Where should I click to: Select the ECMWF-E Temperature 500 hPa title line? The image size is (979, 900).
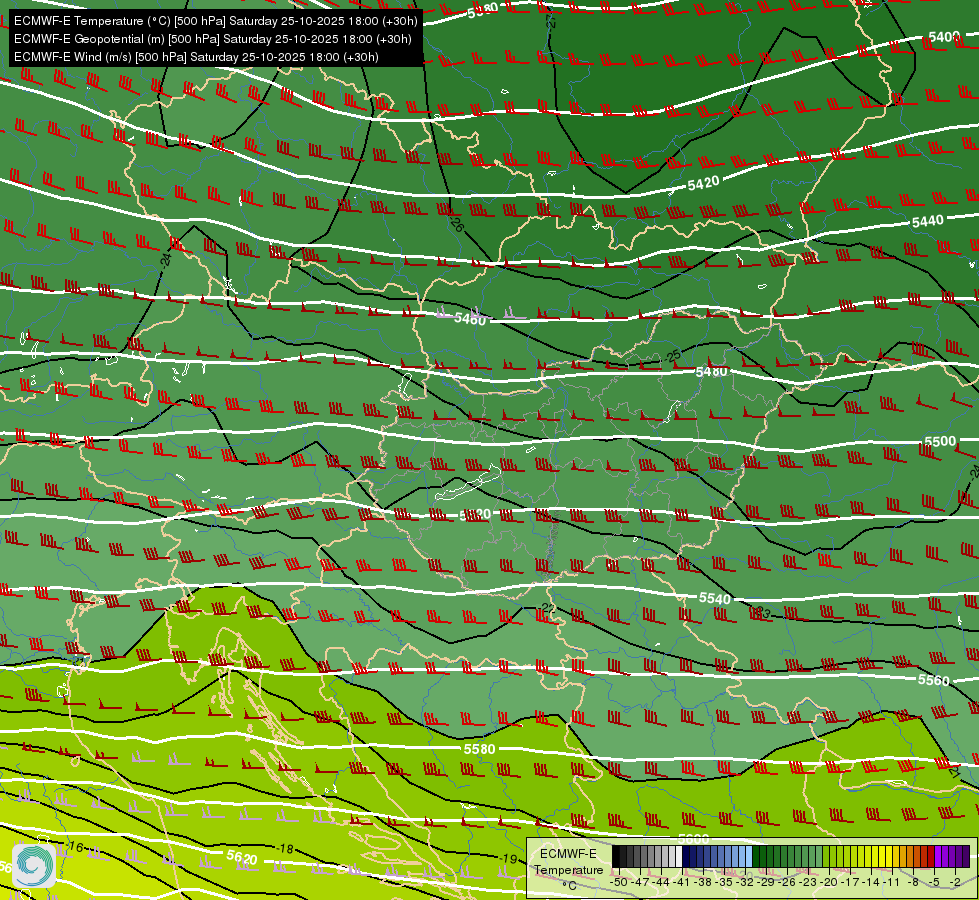[x=215, y=21]
